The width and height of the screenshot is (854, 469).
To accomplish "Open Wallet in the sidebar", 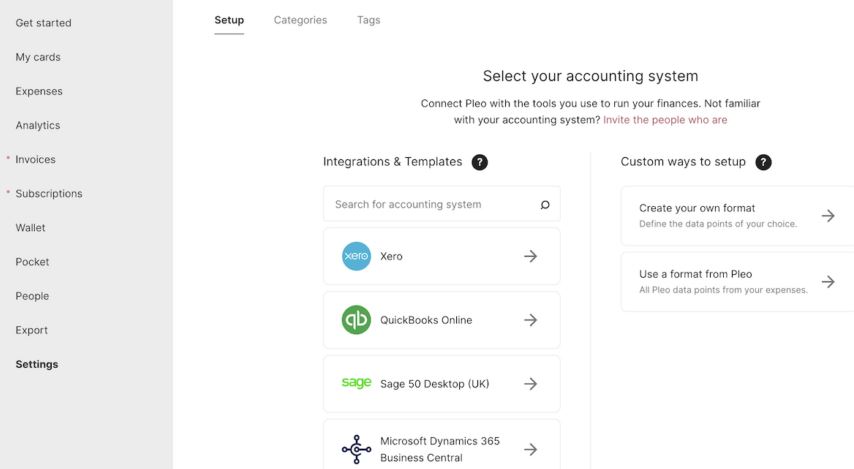I will pos(30,228).
